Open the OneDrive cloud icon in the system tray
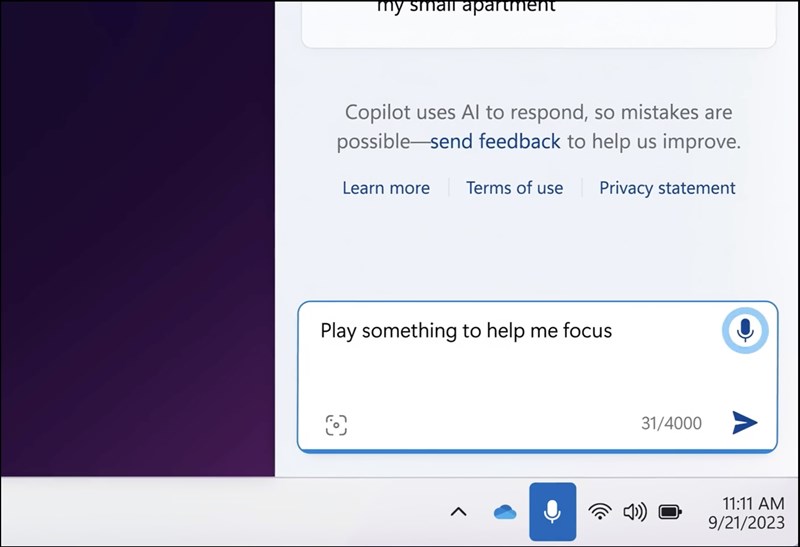The width and height of the screenshot is (800, 547). point(505,512)
